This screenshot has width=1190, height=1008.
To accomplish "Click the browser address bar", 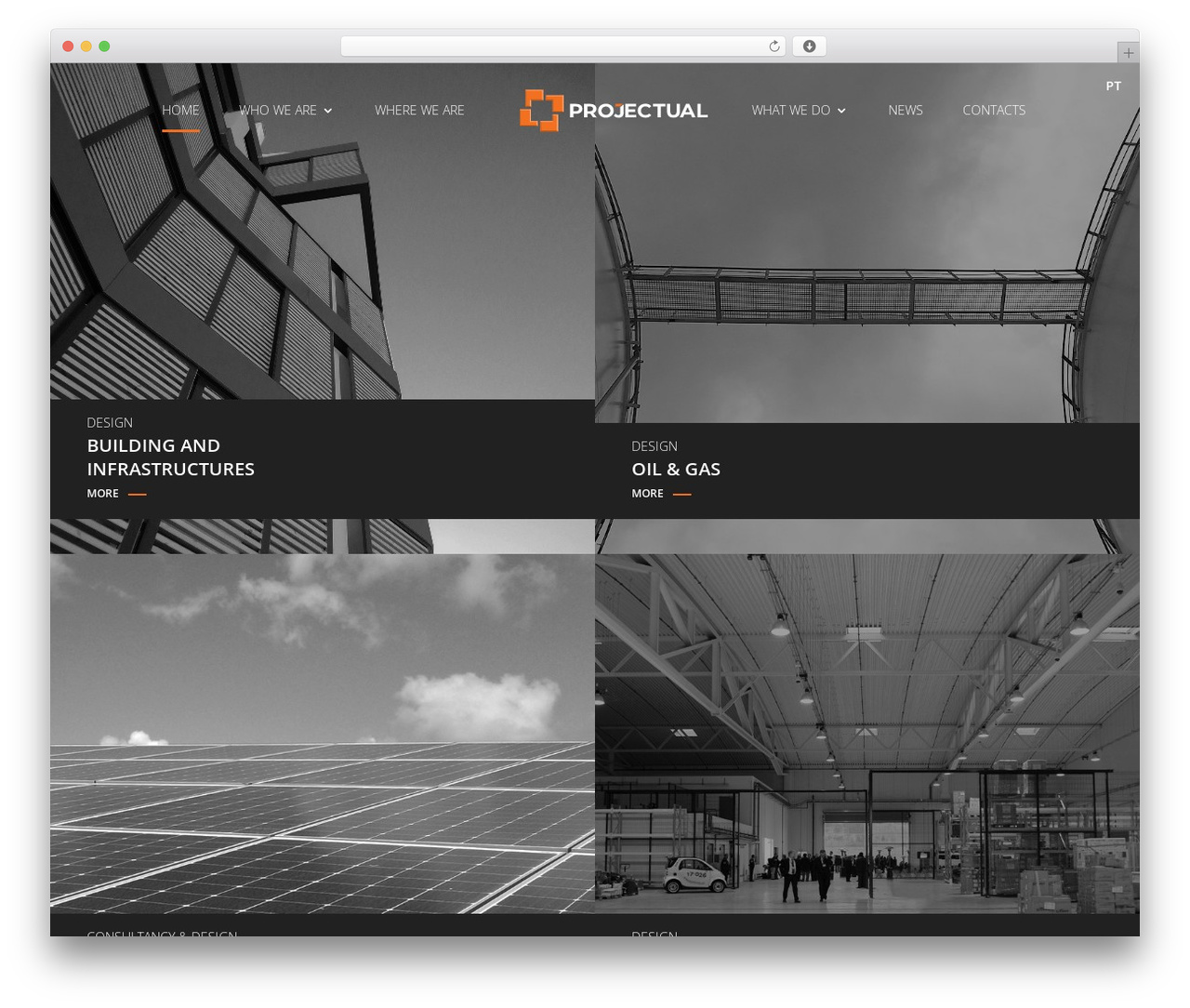I will [563, 46].
